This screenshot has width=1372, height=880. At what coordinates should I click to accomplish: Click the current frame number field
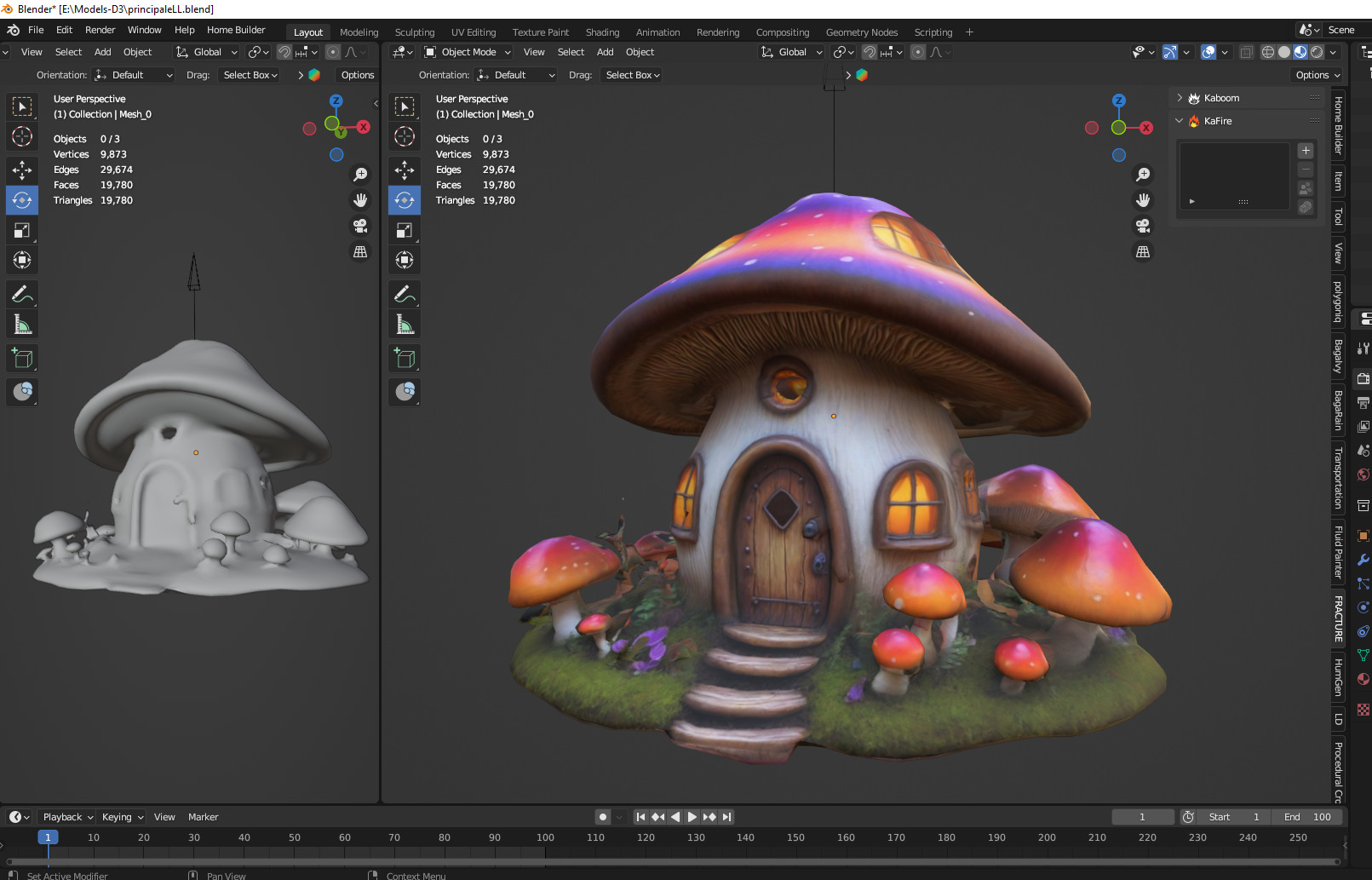pos(1142,817)
